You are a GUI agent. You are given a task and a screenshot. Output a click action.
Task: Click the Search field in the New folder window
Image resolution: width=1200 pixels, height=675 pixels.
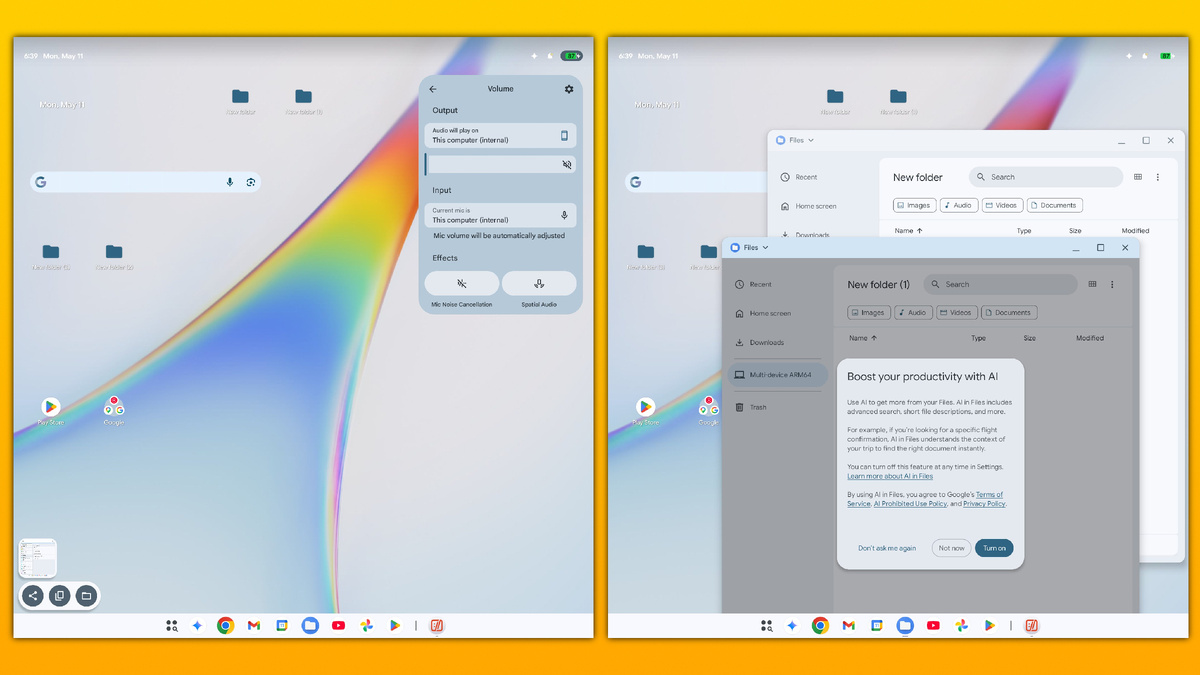(1046, 177)
